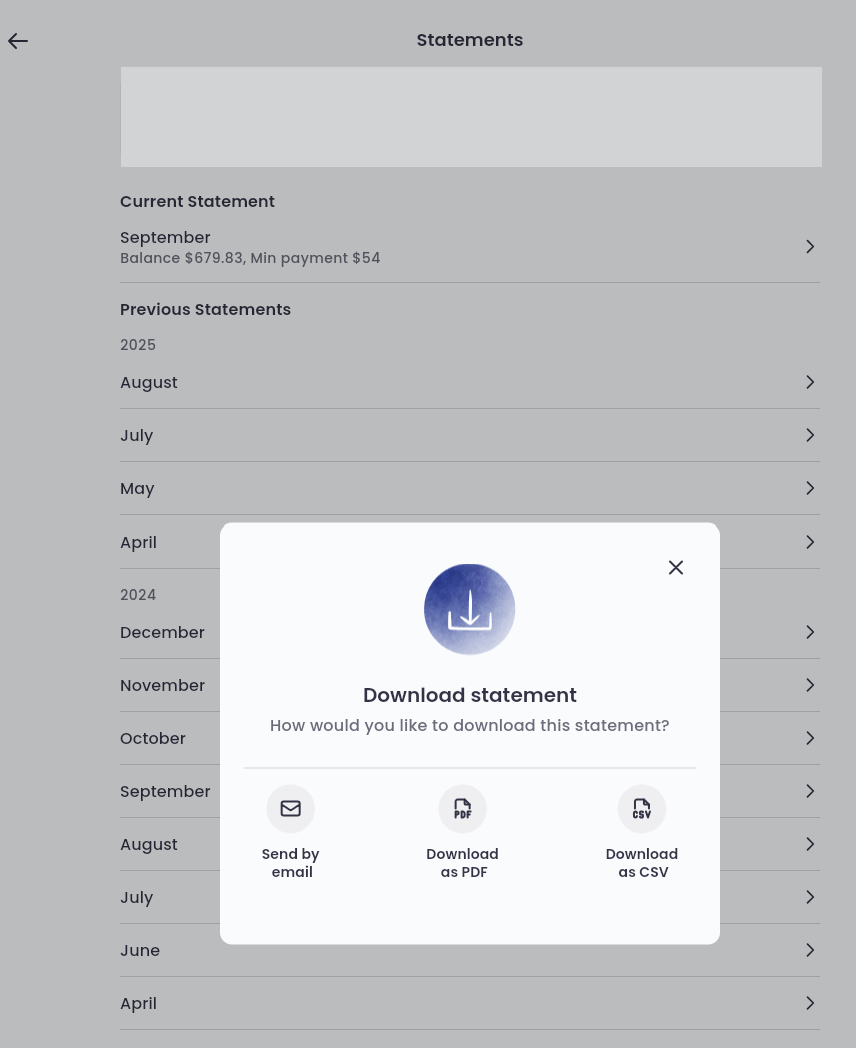Click the gray banner area at the top
The image size is (856, 1048).
pyautogui.click(x=469, y=116)
